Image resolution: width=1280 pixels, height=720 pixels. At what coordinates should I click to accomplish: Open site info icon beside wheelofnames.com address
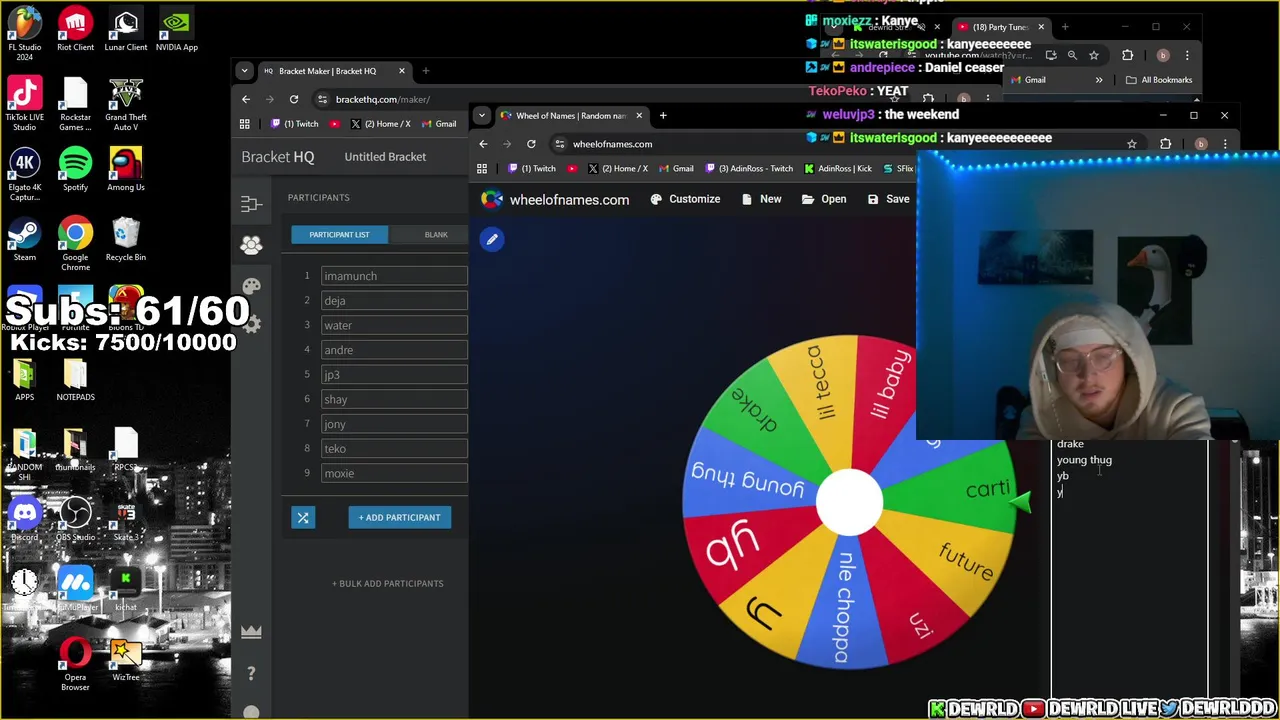point(560,144)
